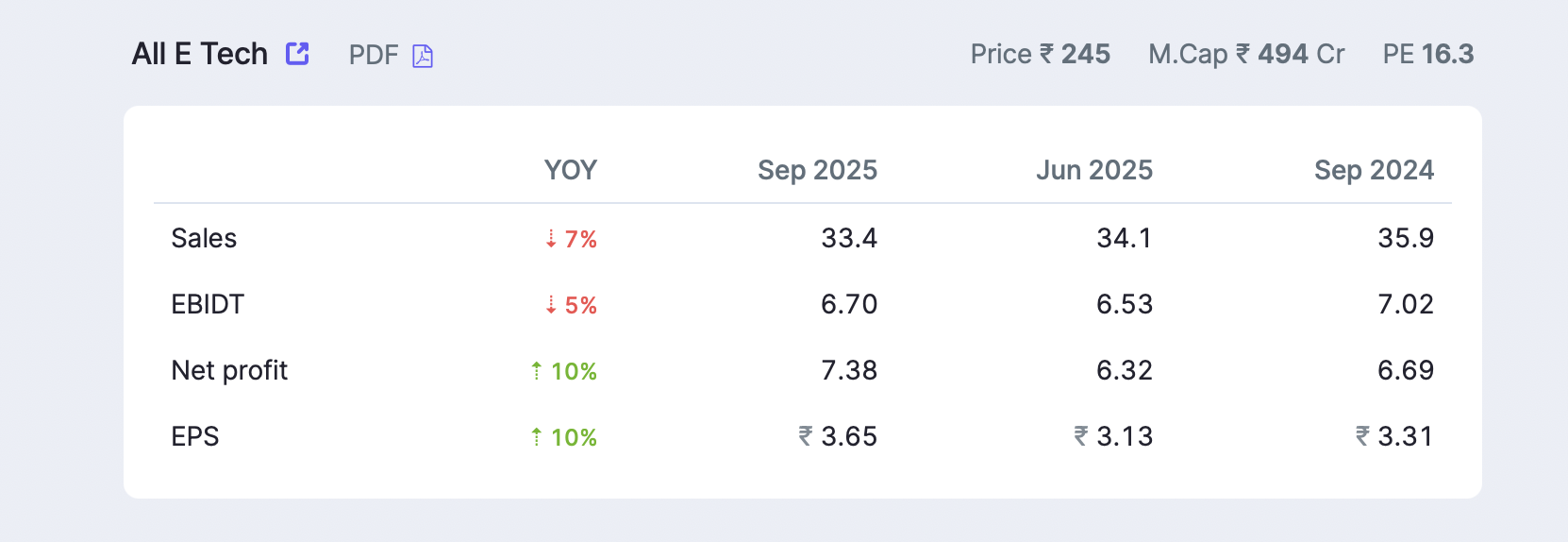Select the Sep 2025 column header
The image size is (1568, 542).
point(817,170)
